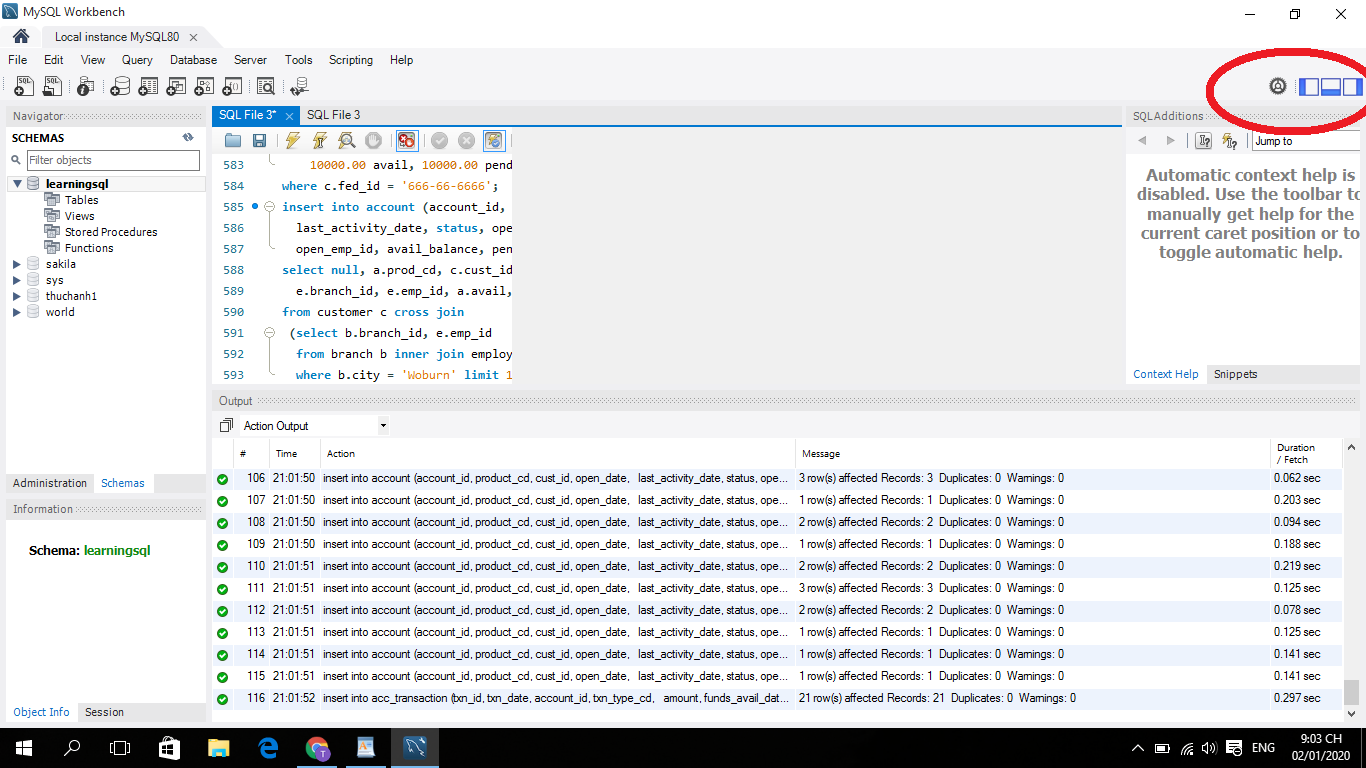Save the current SQL script to file
Screen dimensions: 1366x768
pos(259,141)
